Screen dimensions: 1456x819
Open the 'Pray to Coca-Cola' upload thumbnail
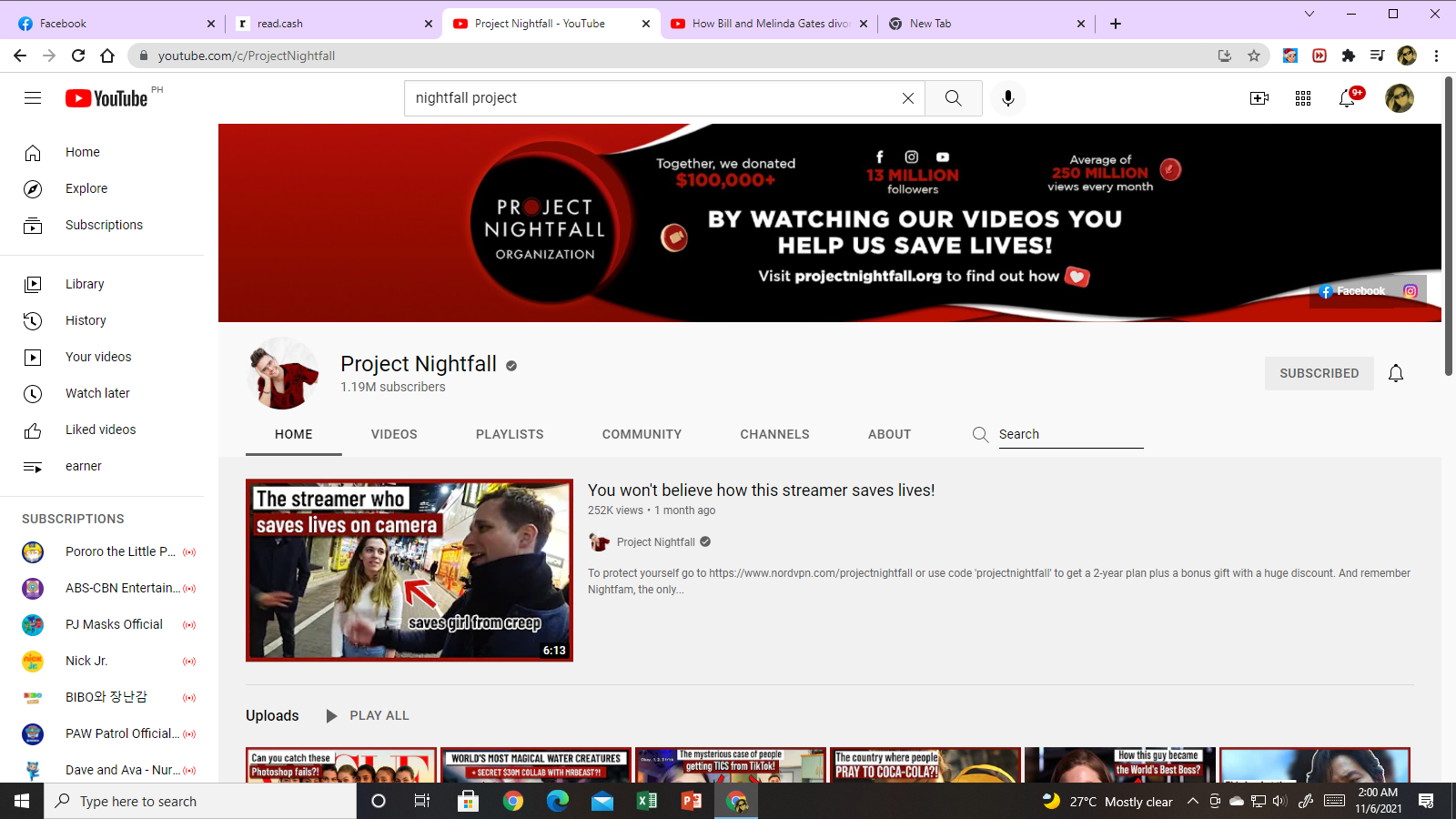point(925,765)
